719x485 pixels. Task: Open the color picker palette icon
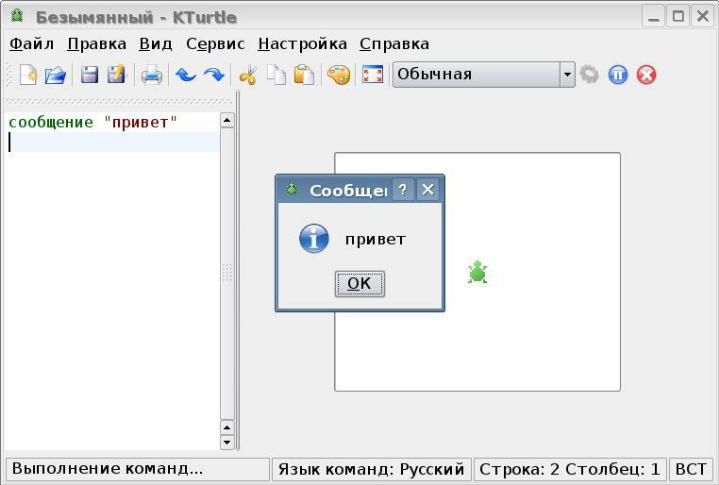click(339, 75)
